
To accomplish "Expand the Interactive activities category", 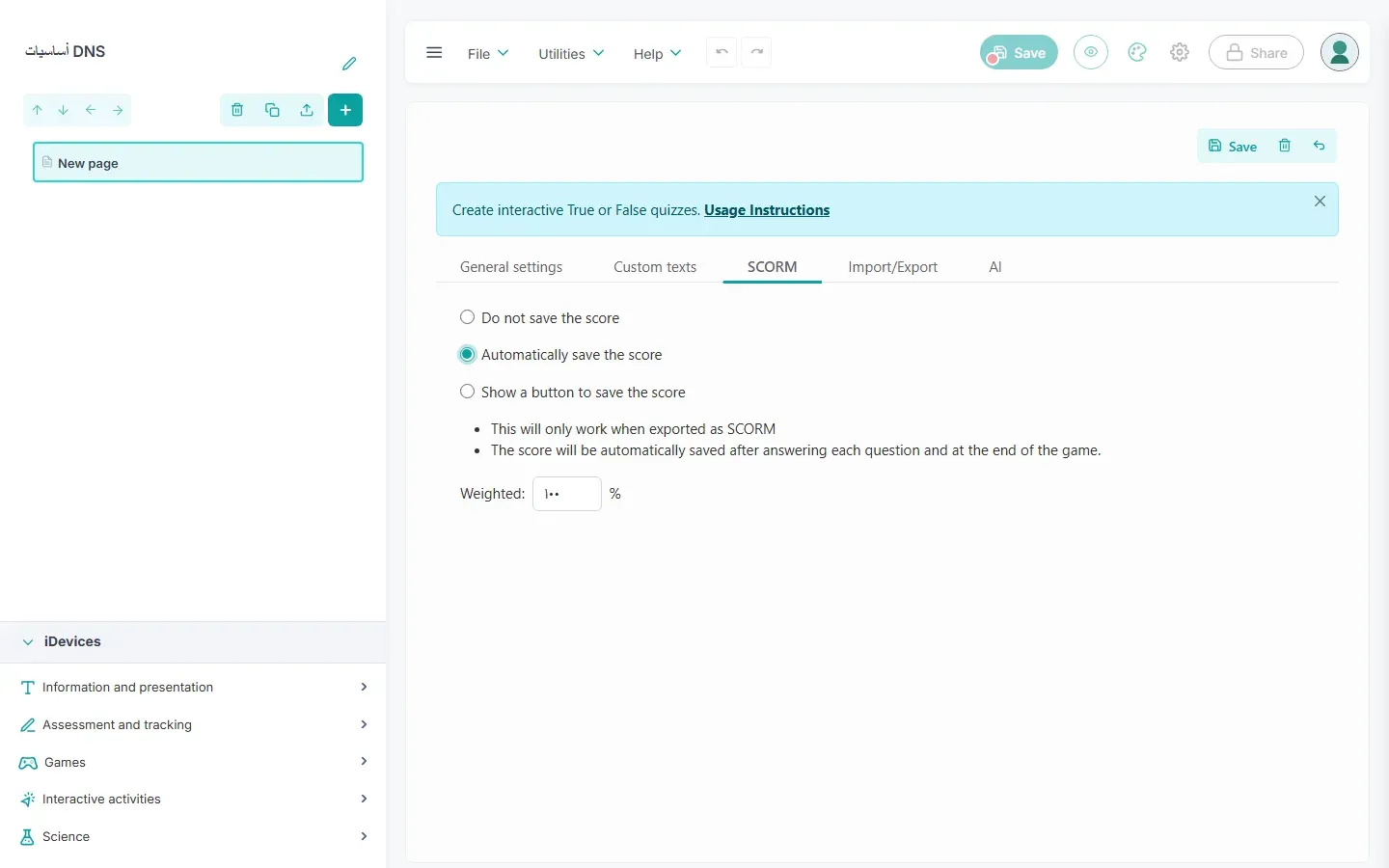I will pyautogui.click(x=193, y=799).
